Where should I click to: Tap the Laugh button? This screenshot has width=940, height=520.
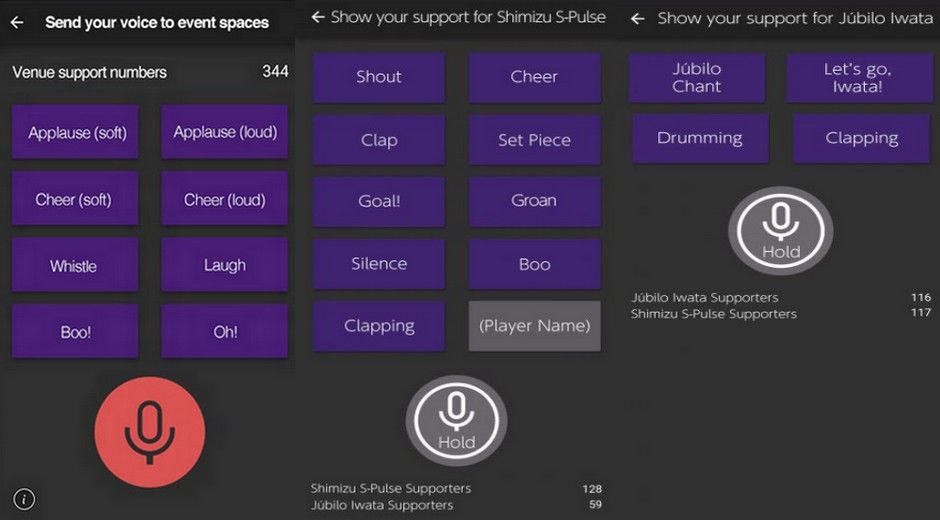224,265
